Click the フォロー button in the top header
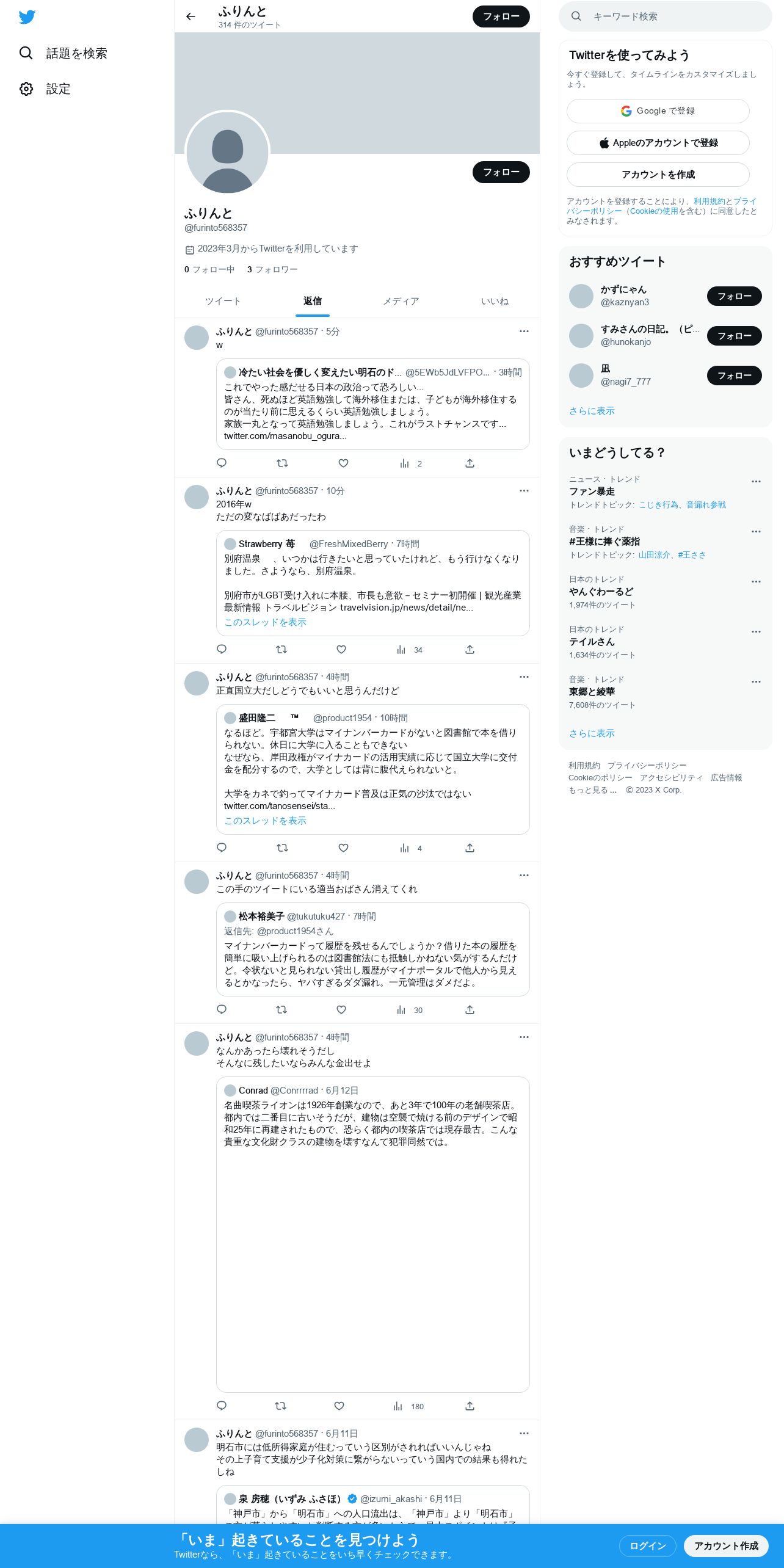 click(501, 16)
